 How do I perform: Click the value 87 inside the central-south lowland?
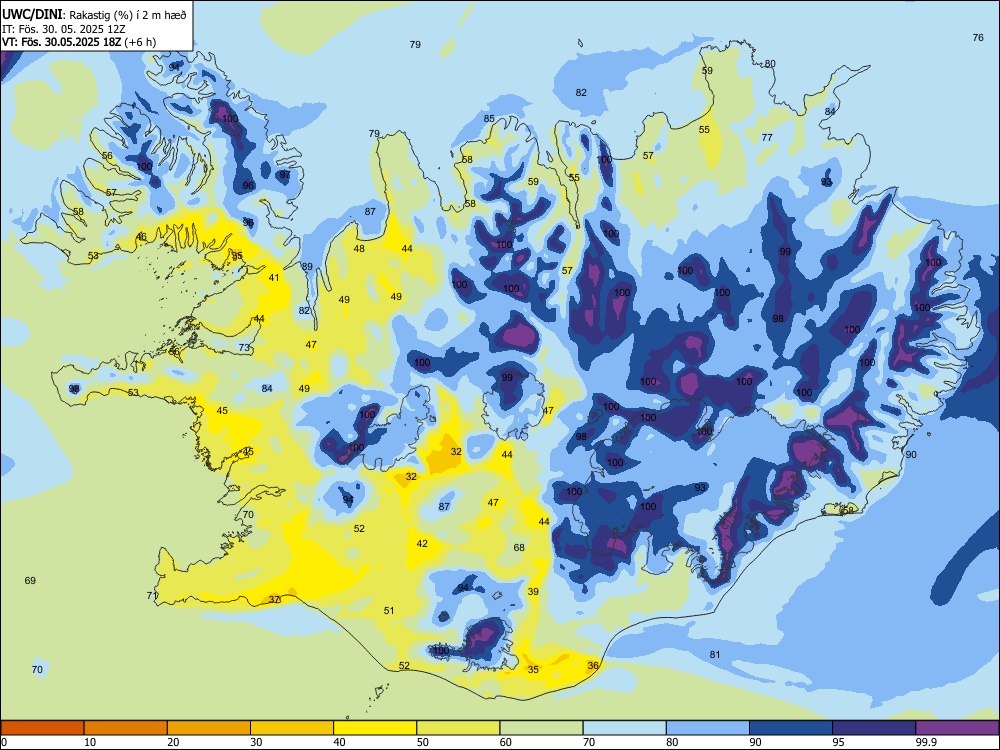[445, 506]
